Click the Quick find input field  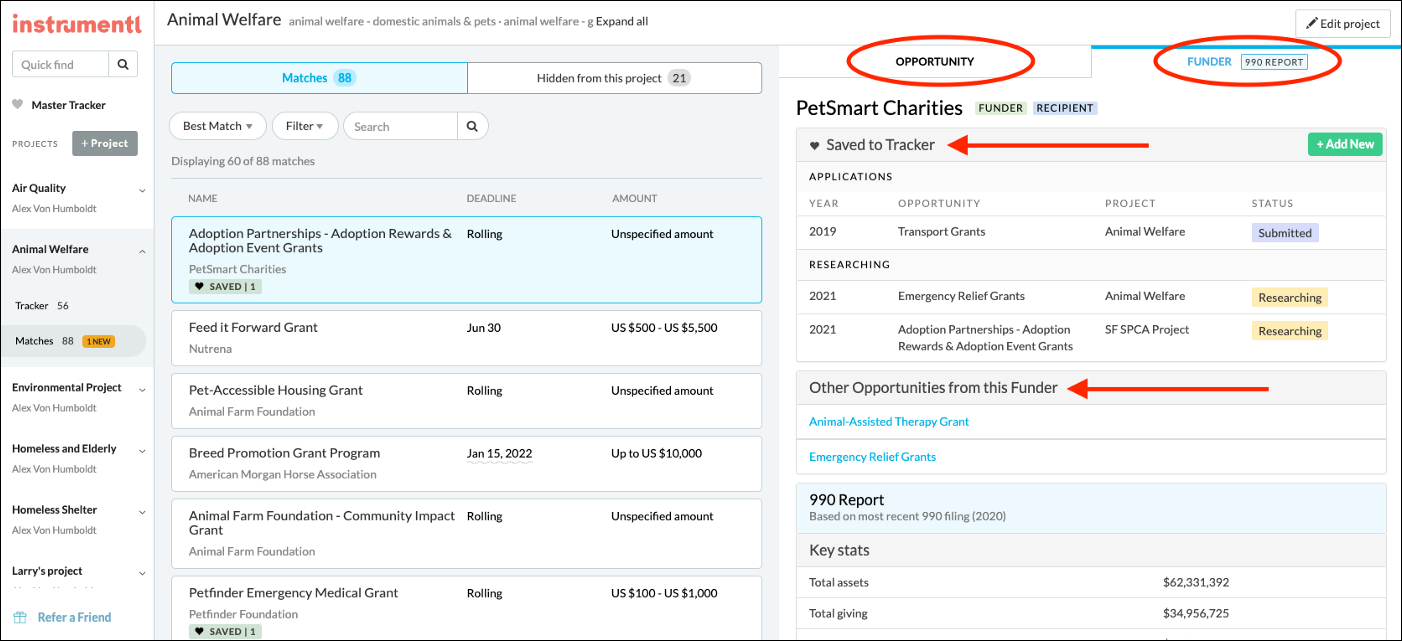click(x=60, y=64)
